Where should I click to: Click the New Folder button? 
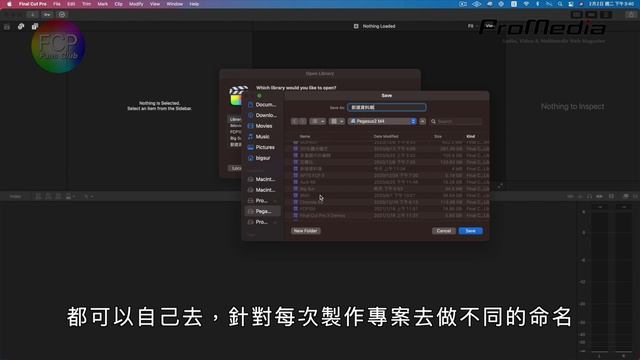pos(306,231)
